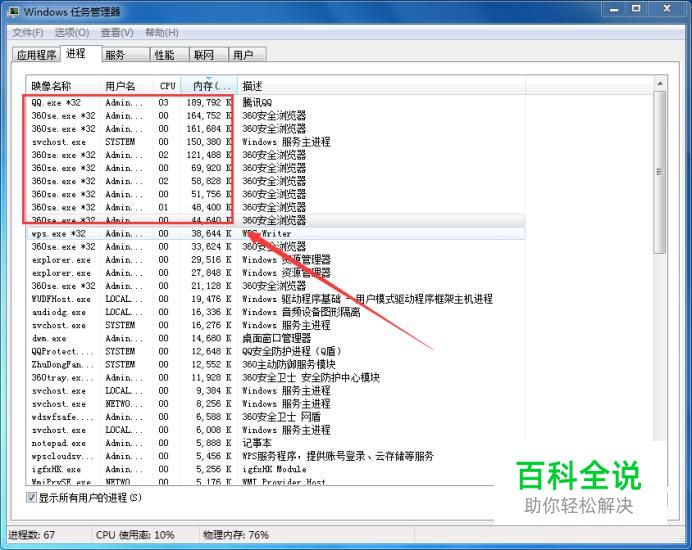Click the Task Manager title bar icon
This screenshot has height=550, width=692.
[x=14, y=11]
